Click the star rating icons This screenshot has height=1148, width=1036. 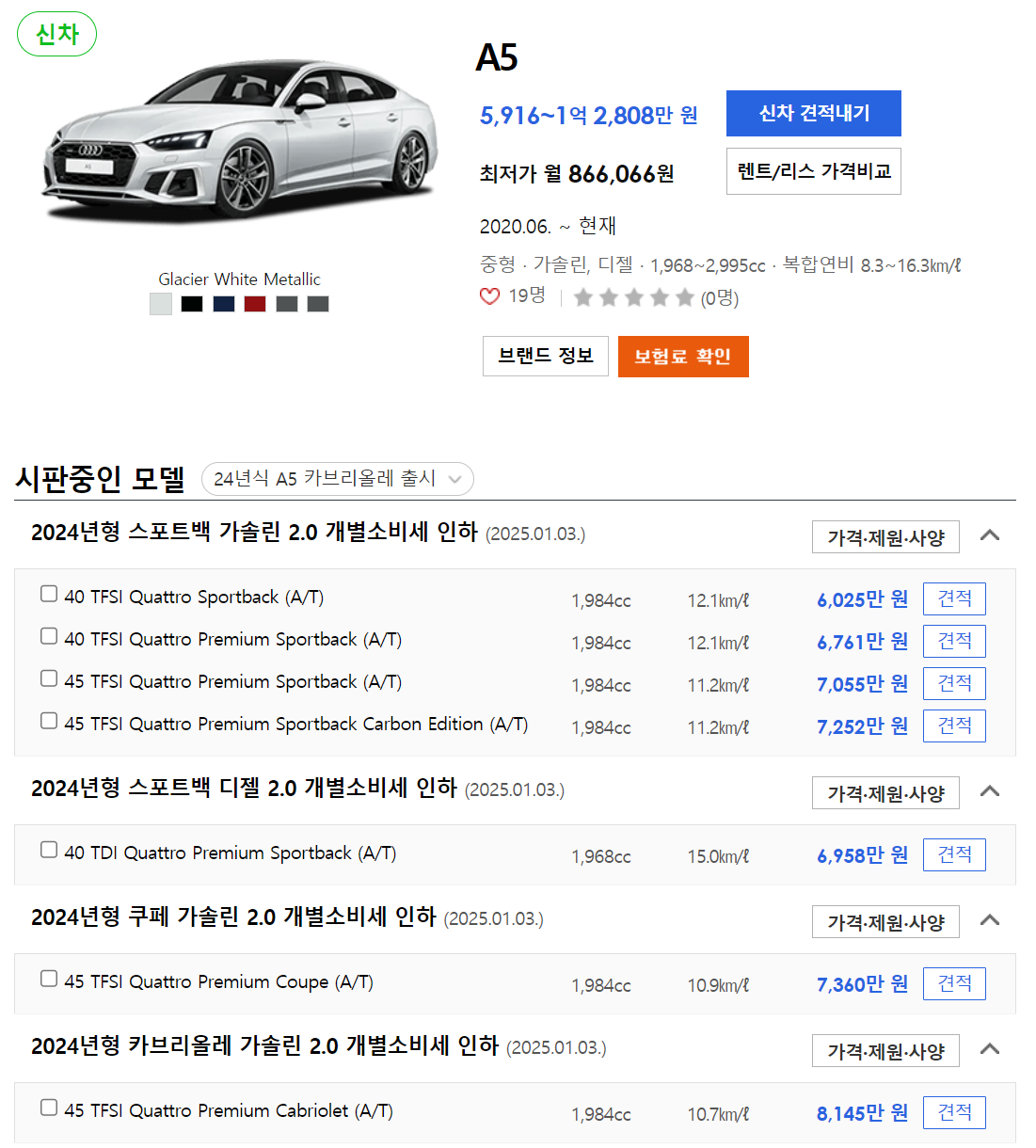pyautogui.click(x=634, y=297)
